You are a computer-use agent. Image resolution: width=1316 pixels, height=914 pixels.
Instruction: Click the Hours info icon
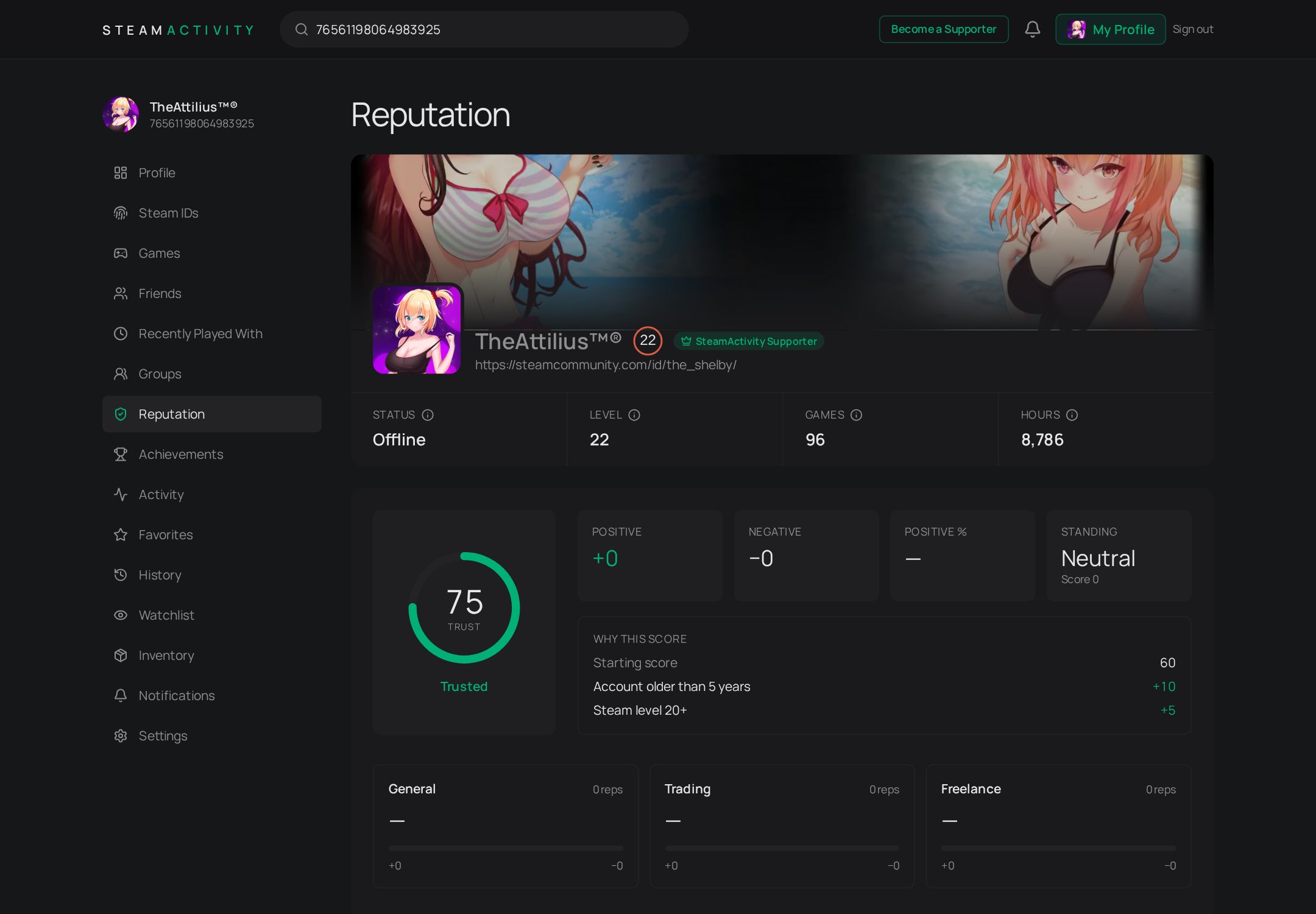pyautogui.click(x=1072, y=415)
